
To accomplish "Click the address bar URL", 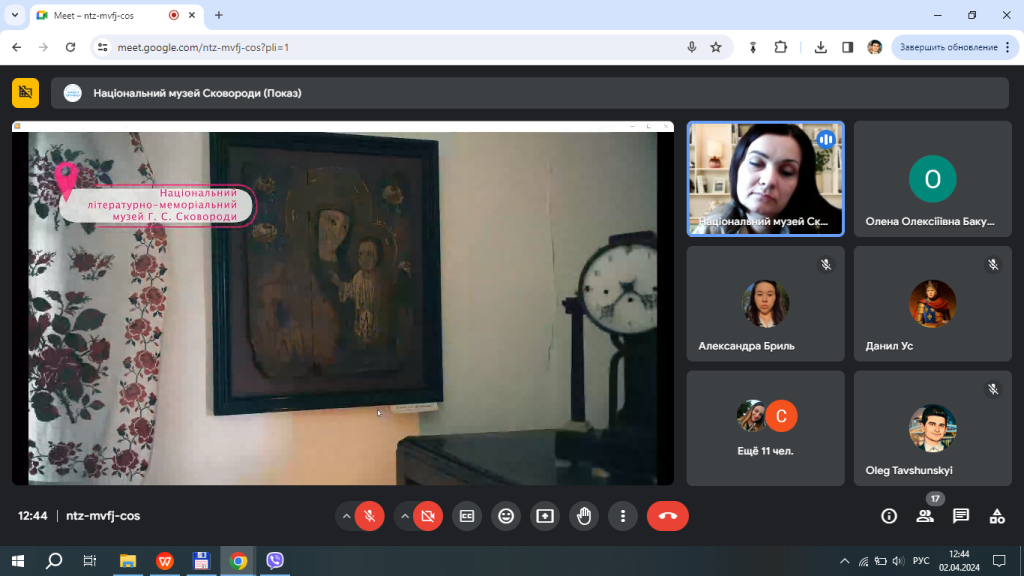I will tap(203, 47).
